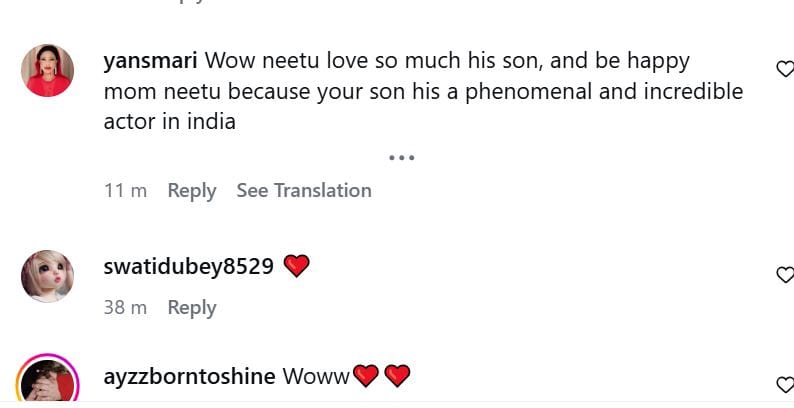The image size is (794, 408).
Task: Click yansmari profile picture
Action: pos(47,70)
